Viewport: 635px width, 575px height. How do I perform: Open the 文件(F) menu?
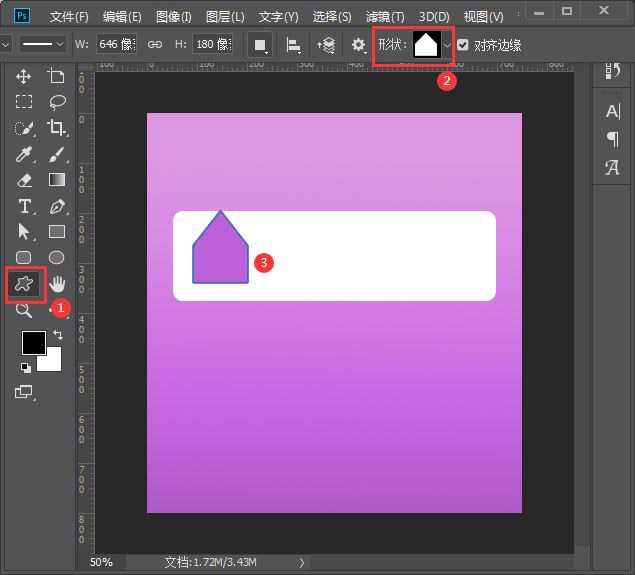pyautogui.click(x=69, y=17)
